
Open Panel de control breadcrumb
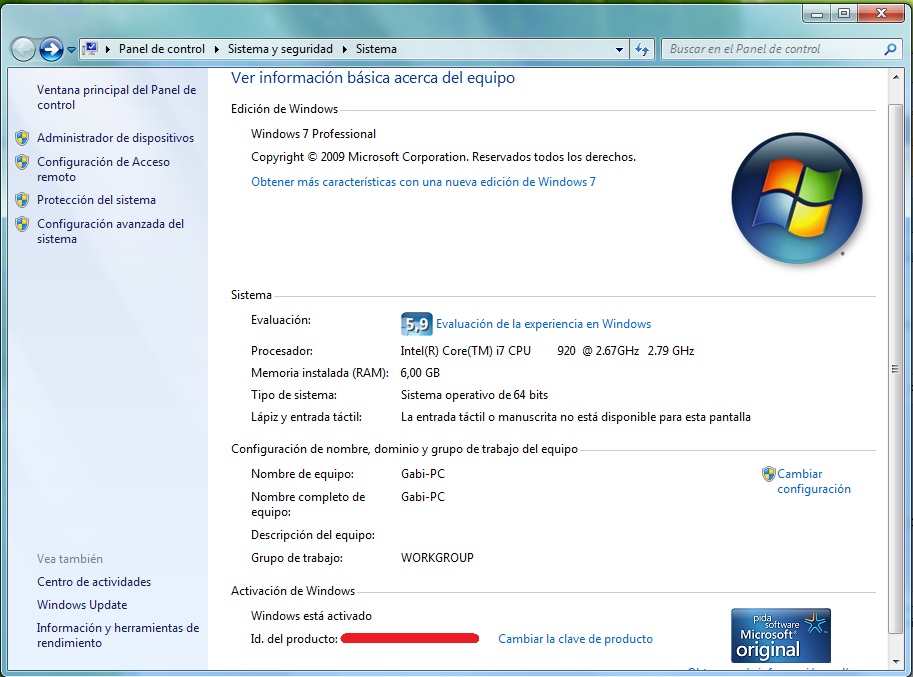click(x=162, y=49)
